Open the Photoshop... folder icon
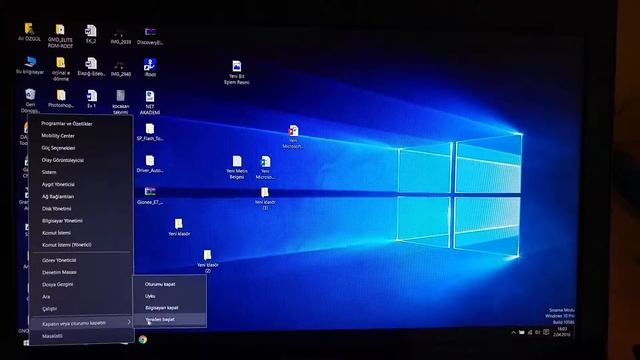Viewport: 640px width, 360px height. [x=61, y=99]
